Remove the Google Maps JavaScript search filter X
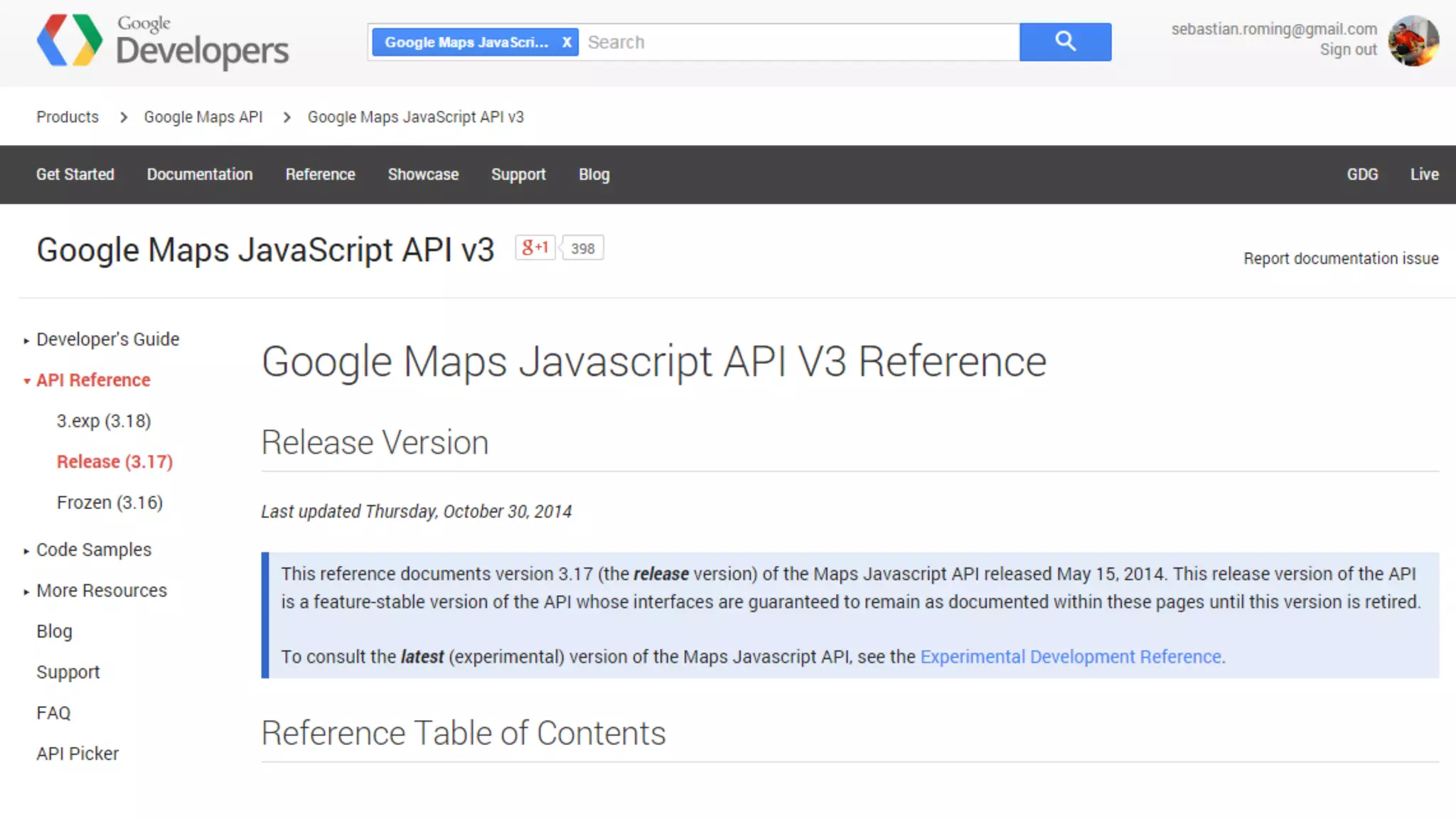The width and height of the screenshot is (1456, 819). (x=567, y=42)
